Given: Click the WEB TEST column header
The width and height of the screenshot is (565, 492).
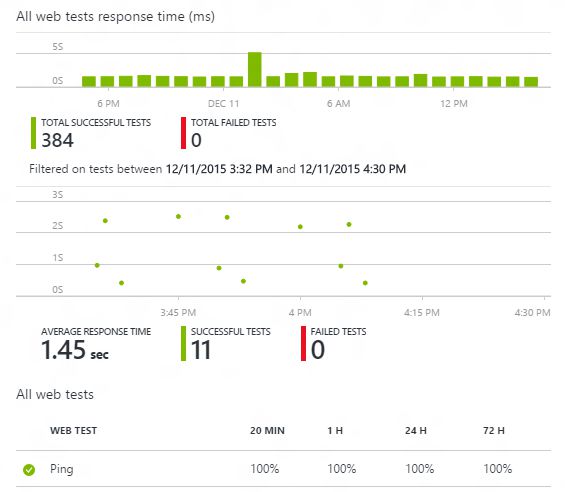Looking at the screenshot, I should (x=74, y=430).
